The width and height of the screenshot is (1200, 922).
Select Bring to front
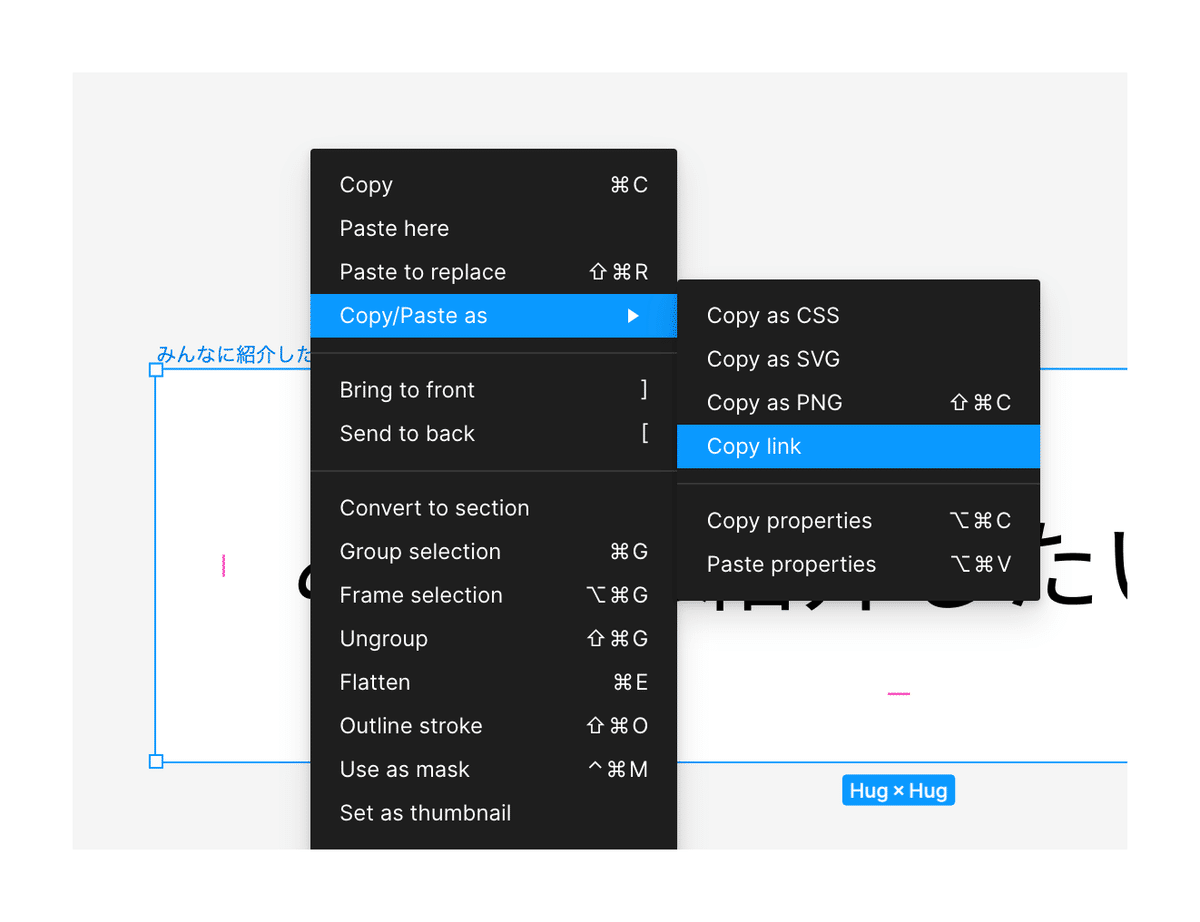[494, 390]
